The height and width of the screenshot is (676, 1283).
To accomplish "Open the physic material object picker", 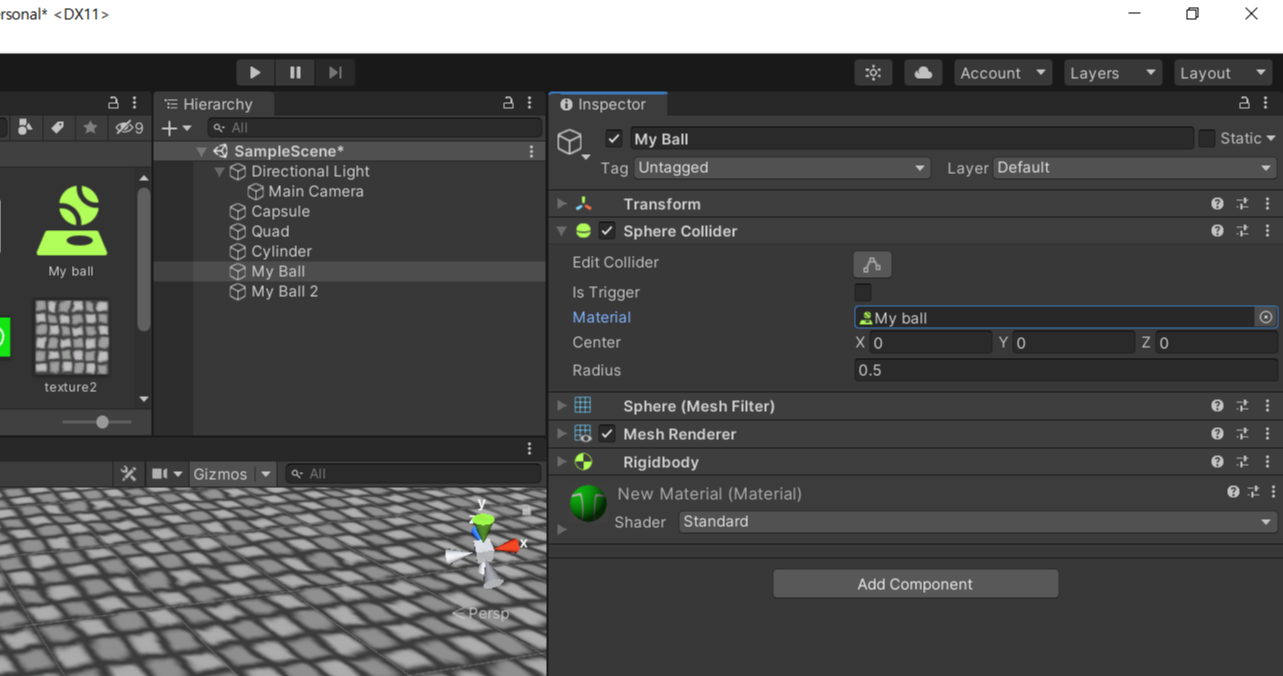I will pyautogui.click(x=1266, y=317).
